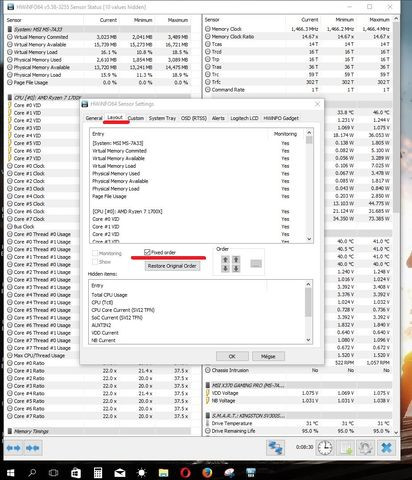
Task: Select 'Total CPU Usage' in Hidden items
Action: pyautogui.click(x=109, y=295)
